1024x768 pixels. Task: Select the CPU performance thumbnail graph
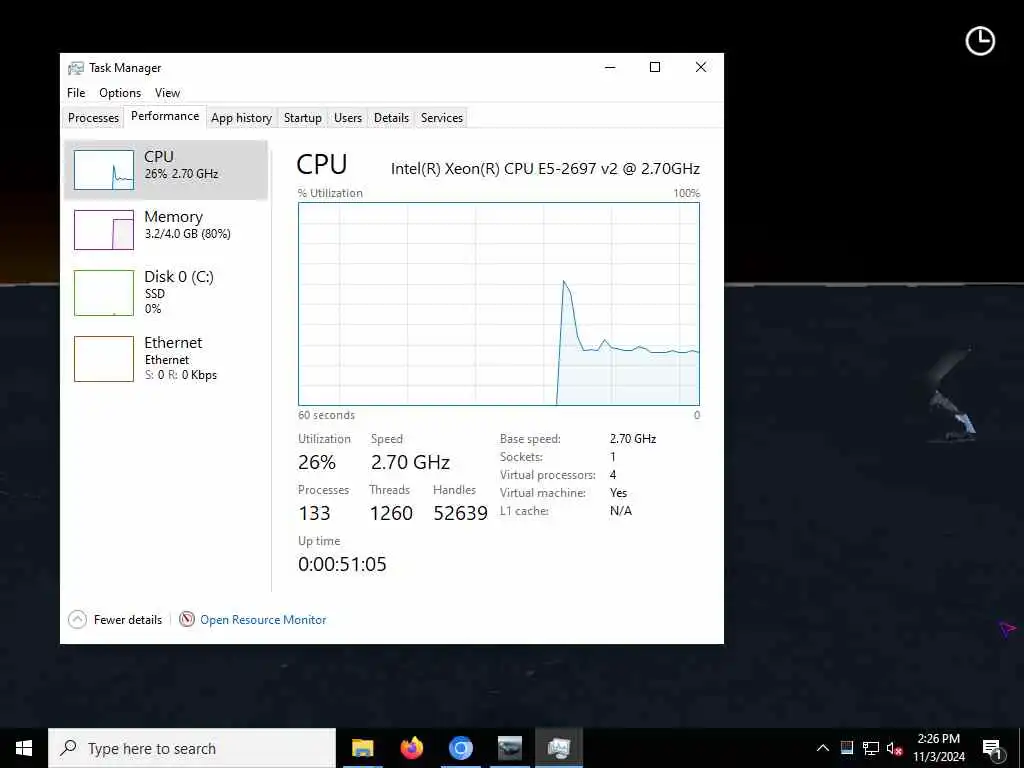click(104, 170)
